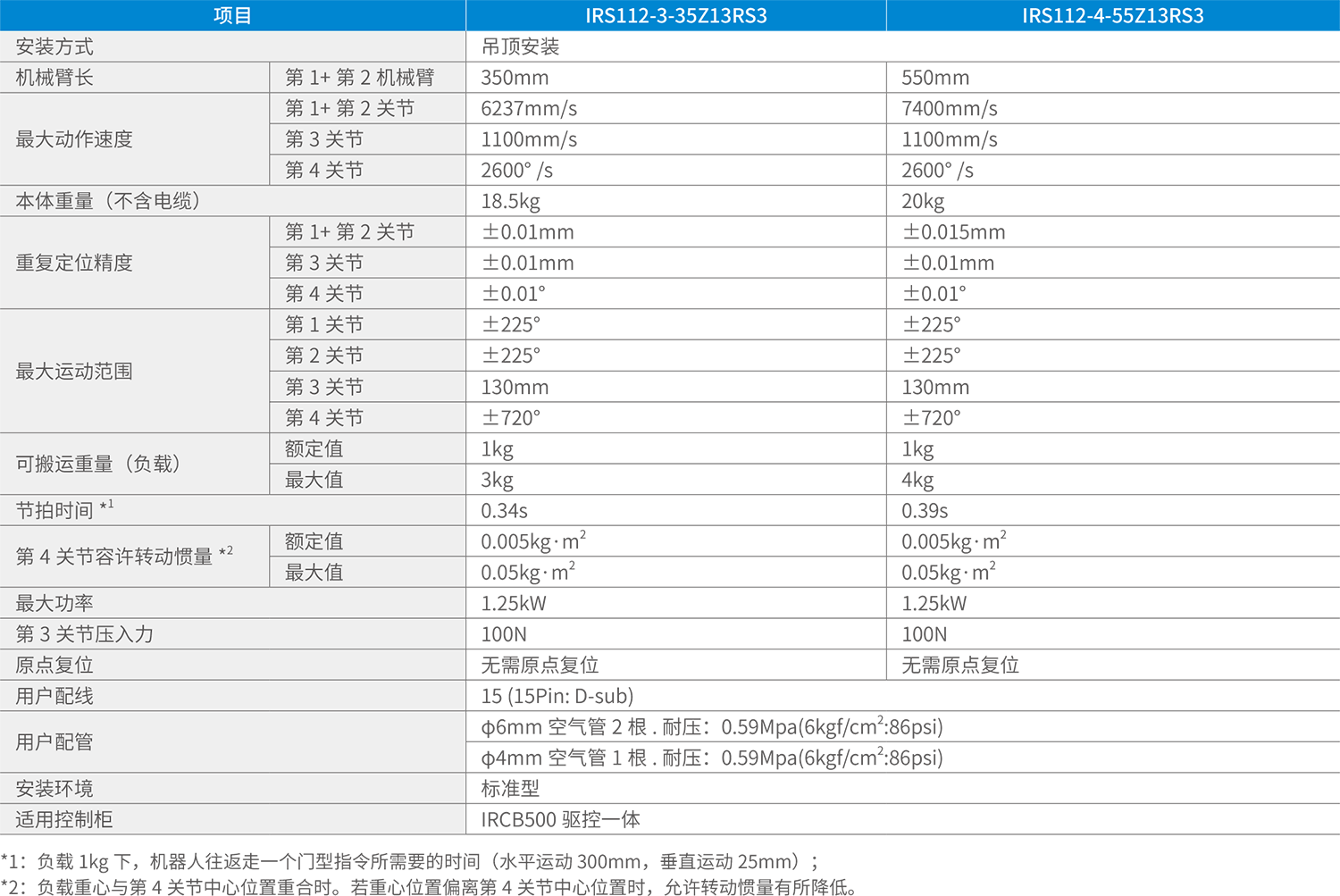Select the IRS112-3-35Z13RS3 column header
Image resolution: width=1340 pixels, height=896 pixels.
click(676, 15)
